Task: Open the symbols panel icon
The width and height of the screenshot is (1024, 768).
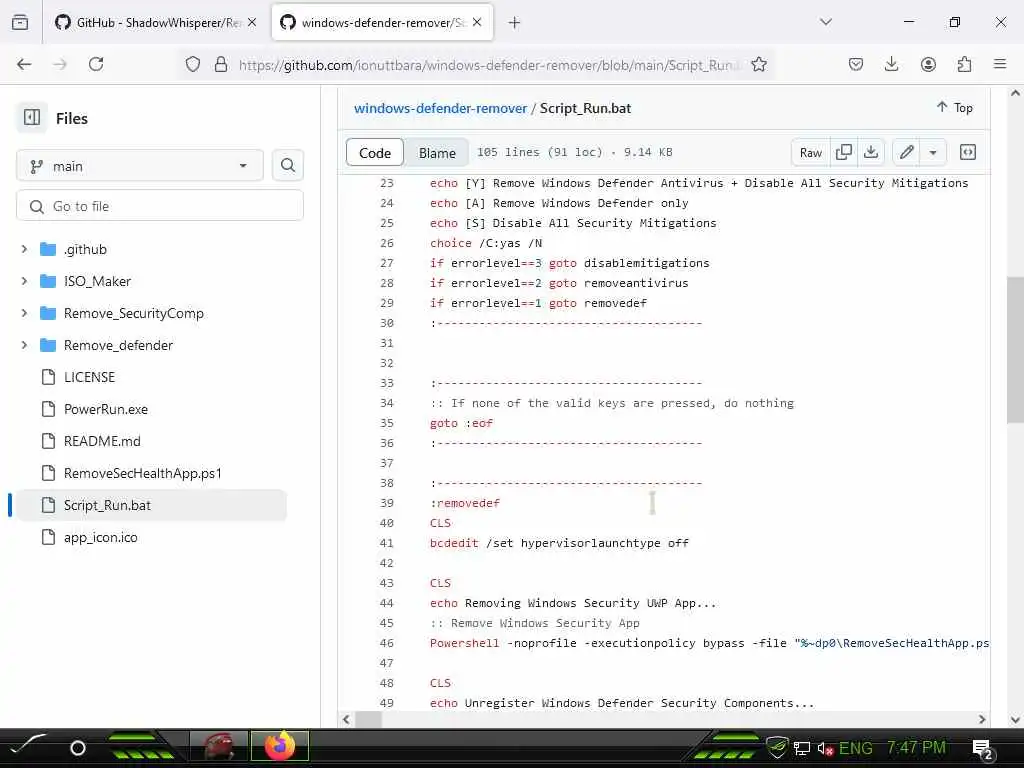Action: click(x=968, y=152)
